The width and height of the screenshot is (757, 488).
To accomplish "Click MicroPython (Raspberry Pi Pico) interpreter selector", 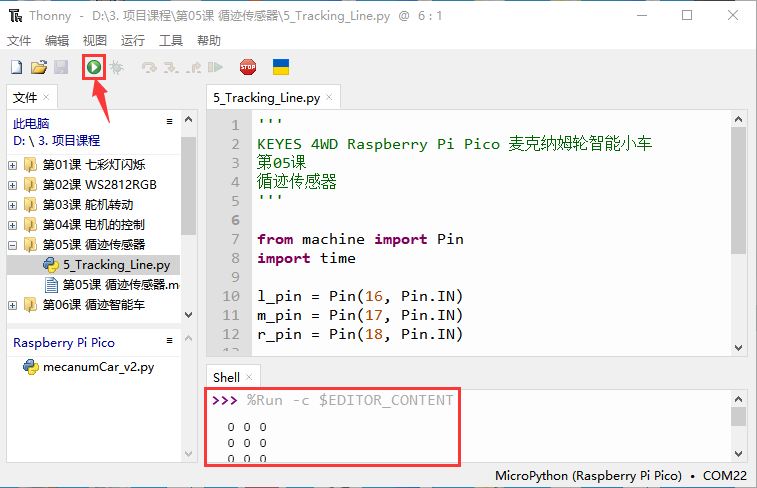I will point(588,475).
